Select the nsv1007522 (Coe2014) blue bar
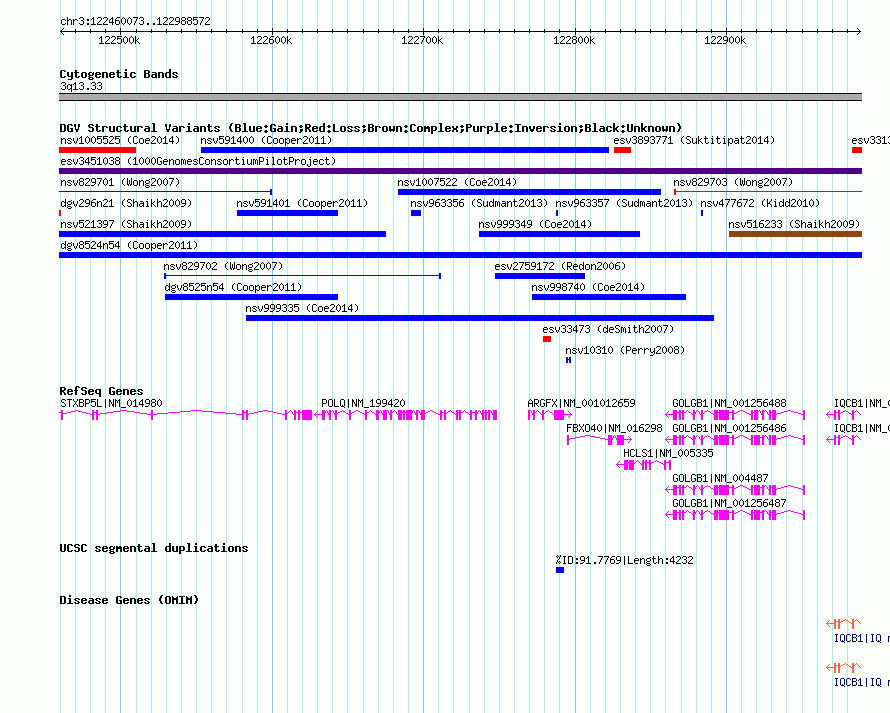Viewport: 890px width, 713px height. click(x=530, y=192)
